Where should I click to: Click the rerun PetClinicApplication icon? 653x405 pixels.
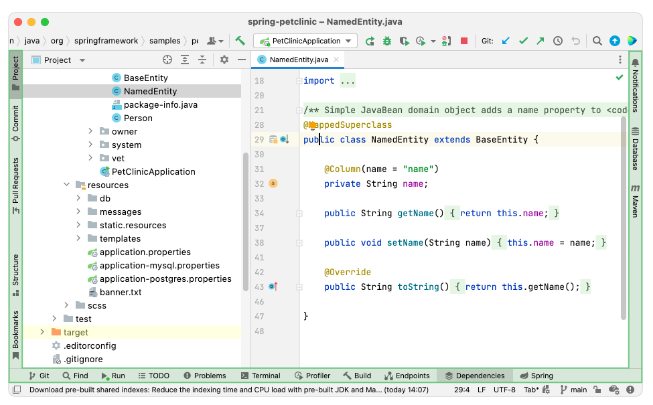point(370,41)
